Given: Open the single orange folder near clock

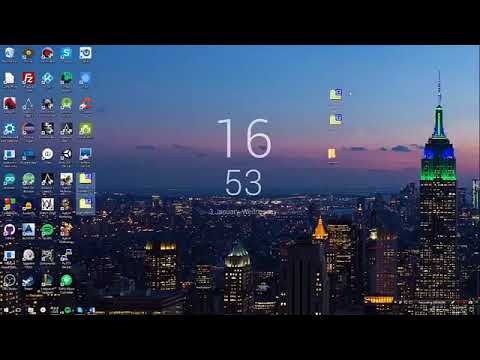Looking at the screenshot, I should [332, 154].
